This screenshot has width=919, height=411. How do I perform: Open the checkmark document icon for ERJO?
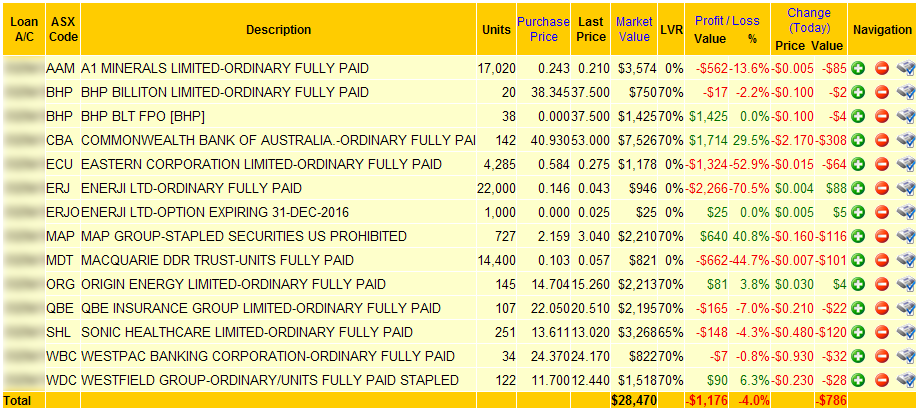906,213
